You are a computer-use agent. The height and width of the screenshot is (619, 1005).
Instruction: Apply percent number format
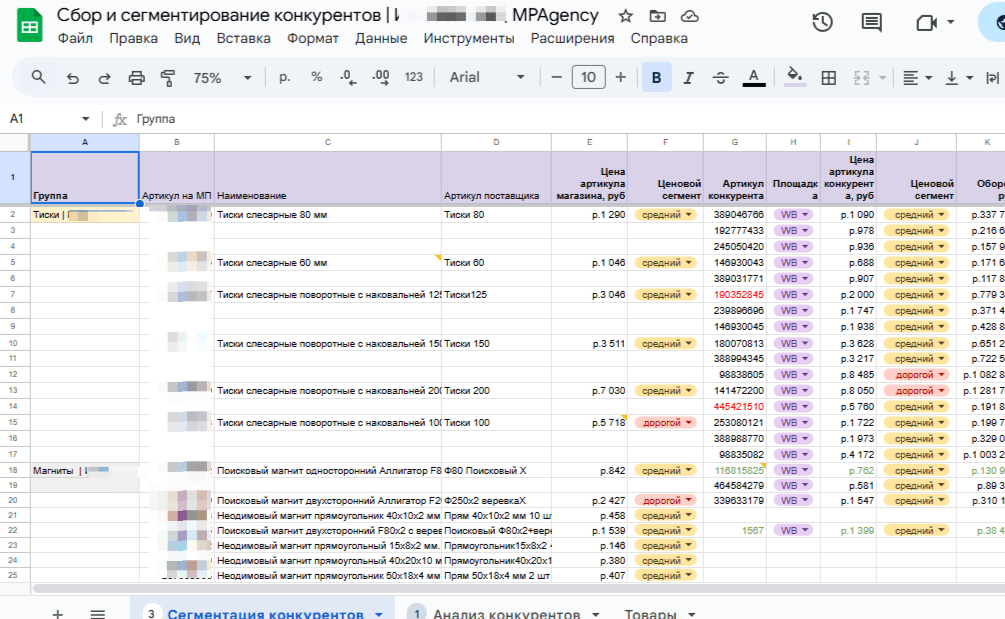pyautogui.click(x=317, y=78)
